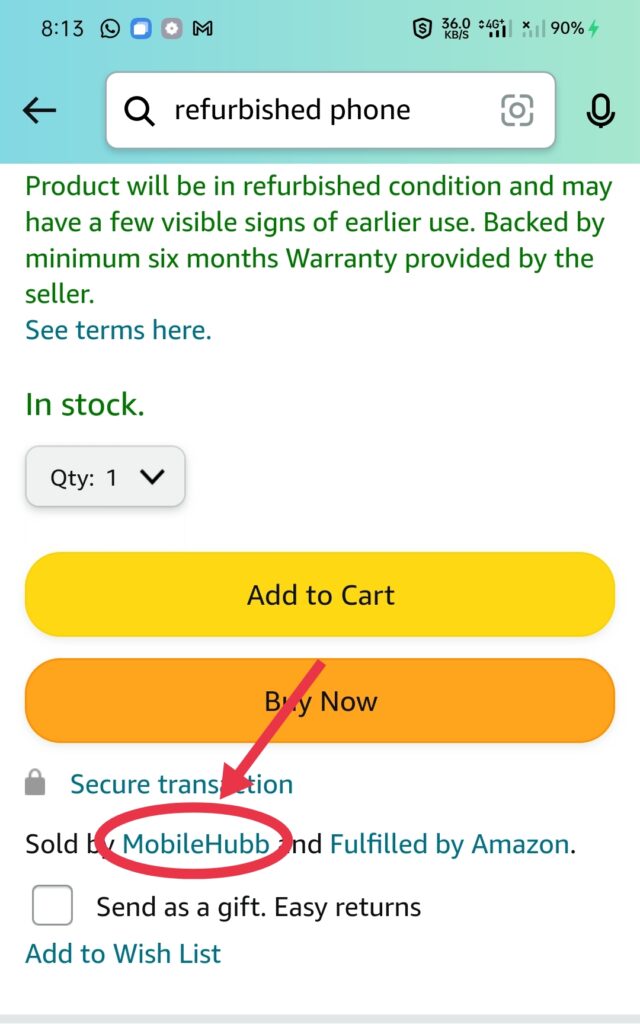Check the Send as a gift box
The width and height of the screenshot is (640, 1024).
pyautogui.click(x=52, y=904)
